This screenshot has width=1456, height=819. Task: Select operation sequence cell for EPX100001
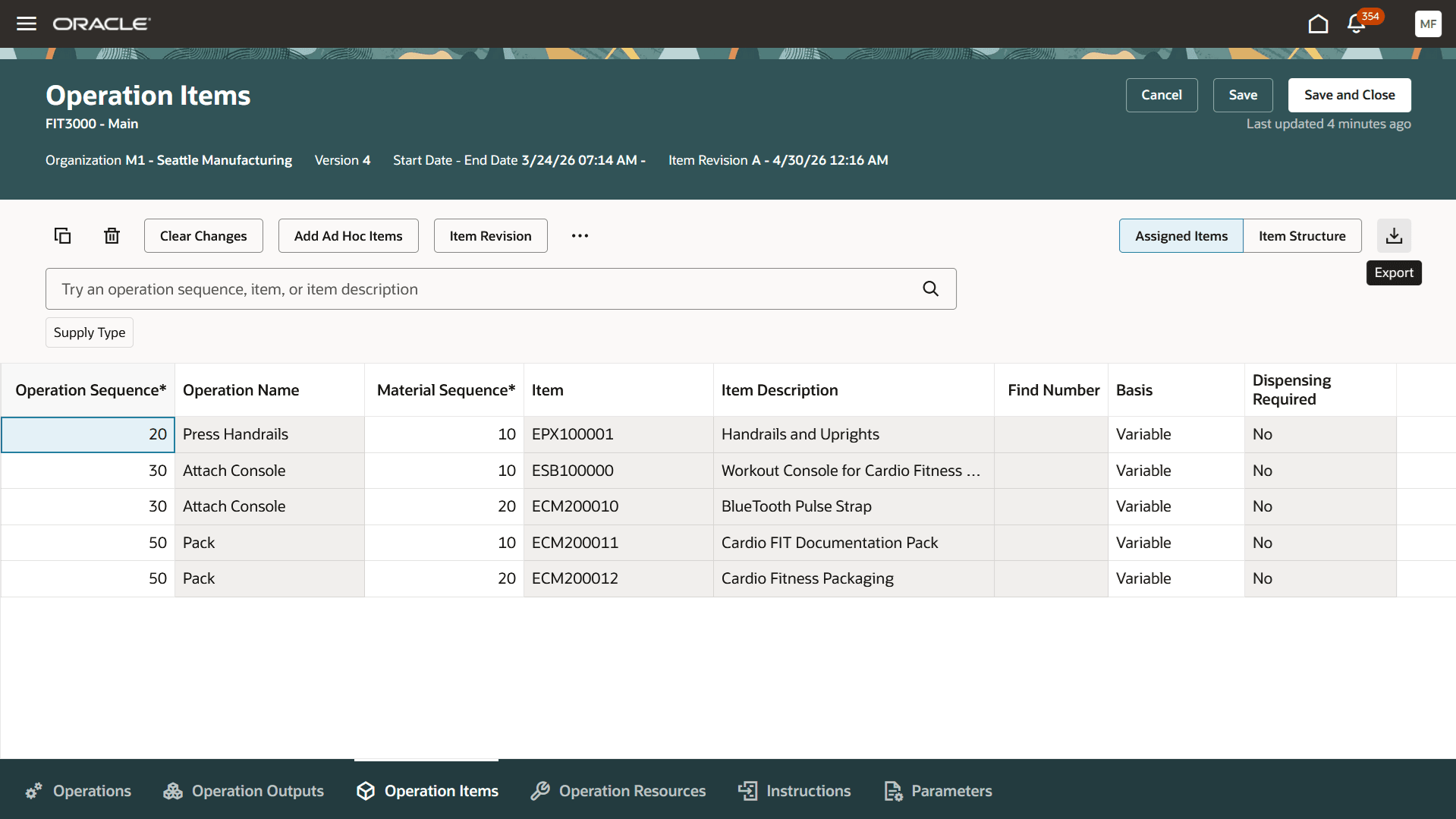88,434
